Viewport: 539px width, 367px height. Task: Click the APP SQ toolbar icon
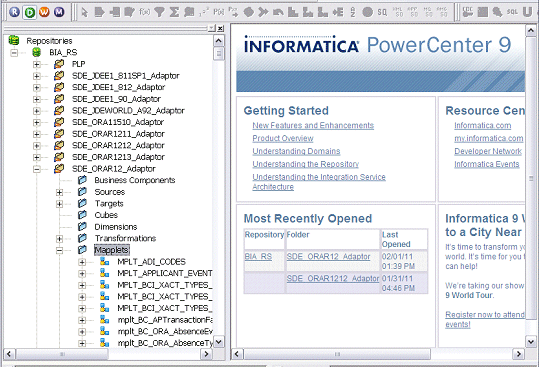click(x=412, y=12)
